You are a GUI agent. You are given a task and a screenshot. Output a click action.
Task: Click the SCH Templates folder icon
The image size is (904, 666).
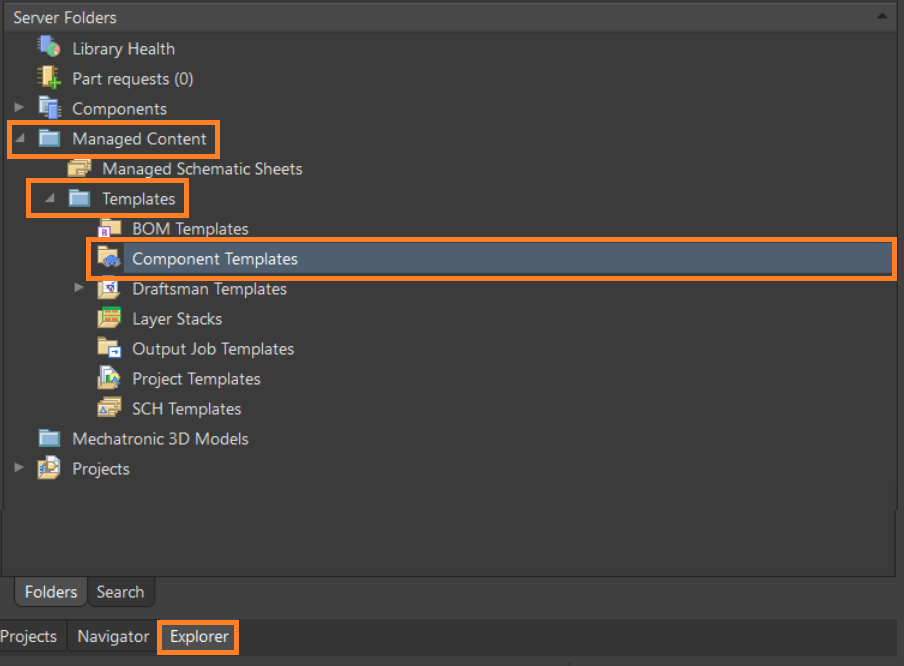point(109,408)
